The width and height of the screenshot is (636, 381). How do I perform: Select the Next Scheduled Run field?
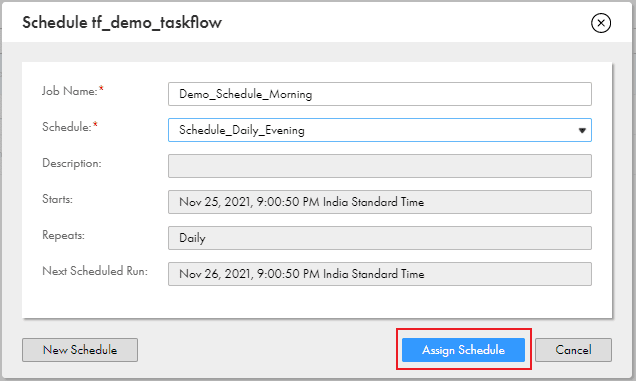tap(380, 274)
